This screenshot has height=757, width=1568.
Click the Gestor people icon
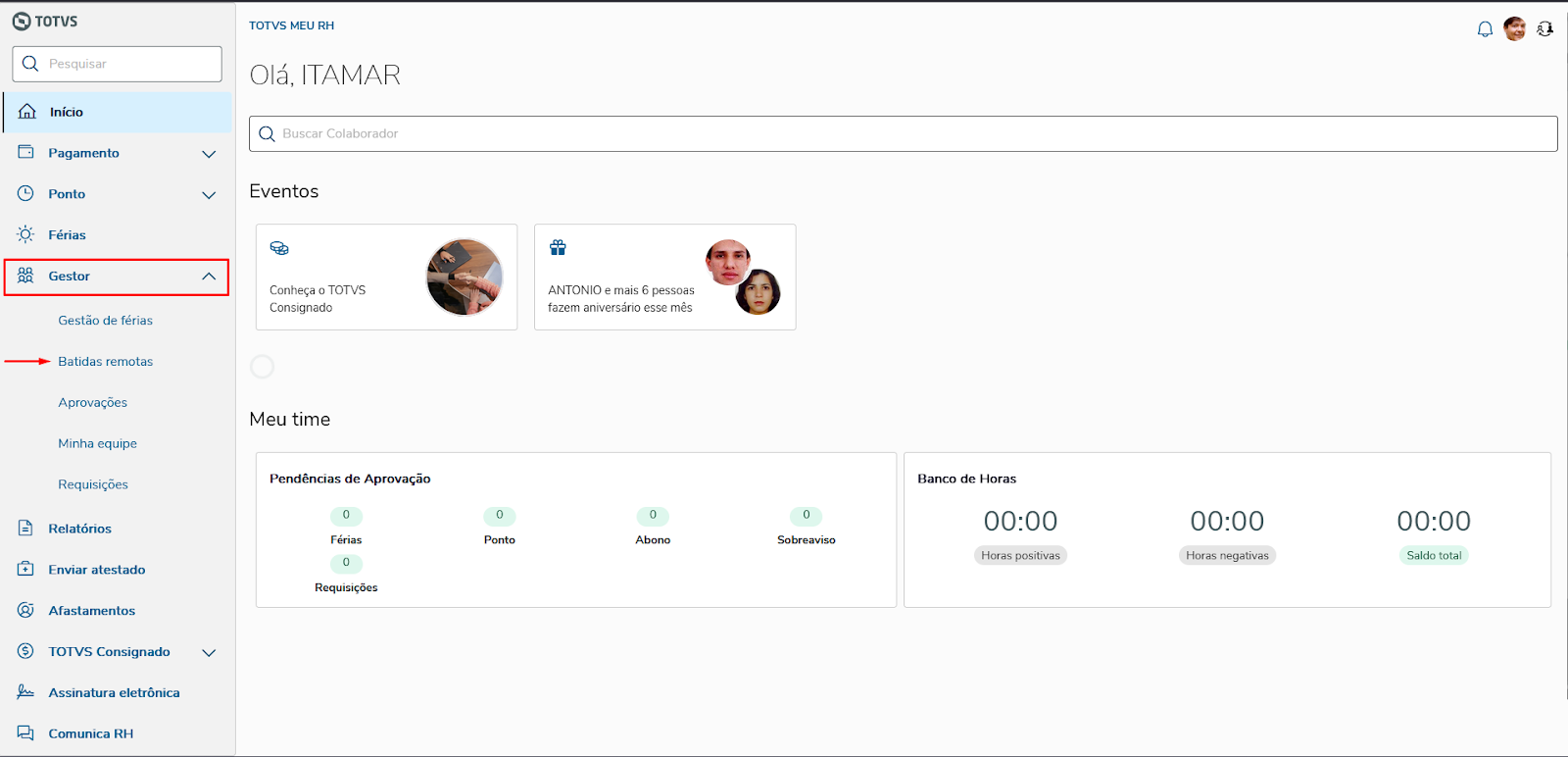pos(25,276)
